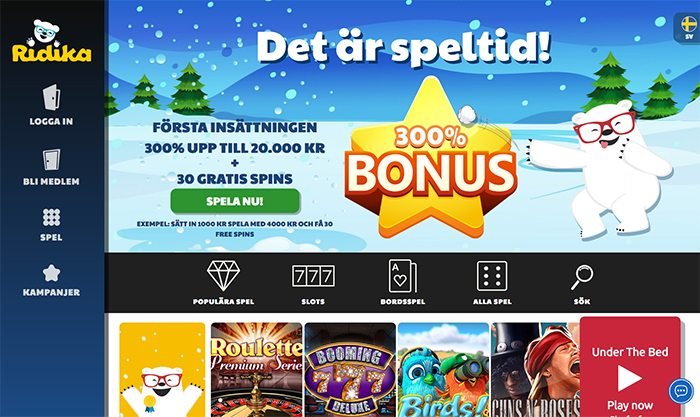Go home via the Ridika logo
The width and height of the screenshot is (700, 417).
point(51,41)
